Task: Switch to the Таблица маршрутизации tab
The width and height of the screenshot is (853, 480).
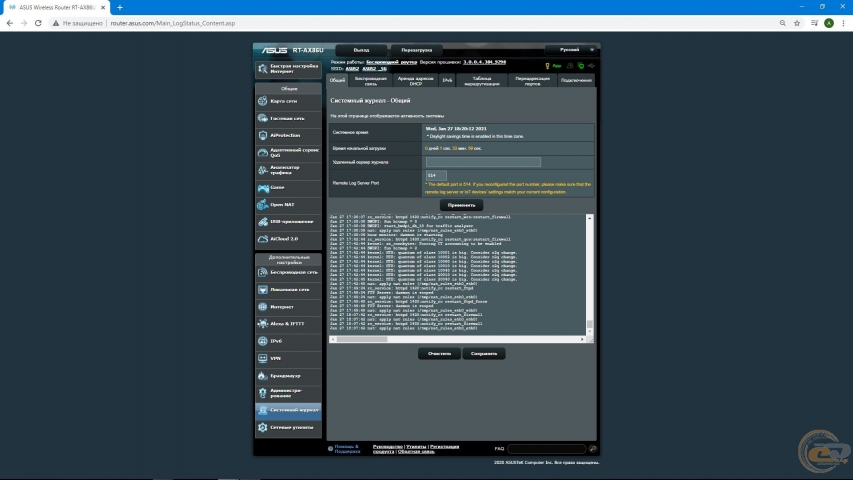Action: pos(482,81)
